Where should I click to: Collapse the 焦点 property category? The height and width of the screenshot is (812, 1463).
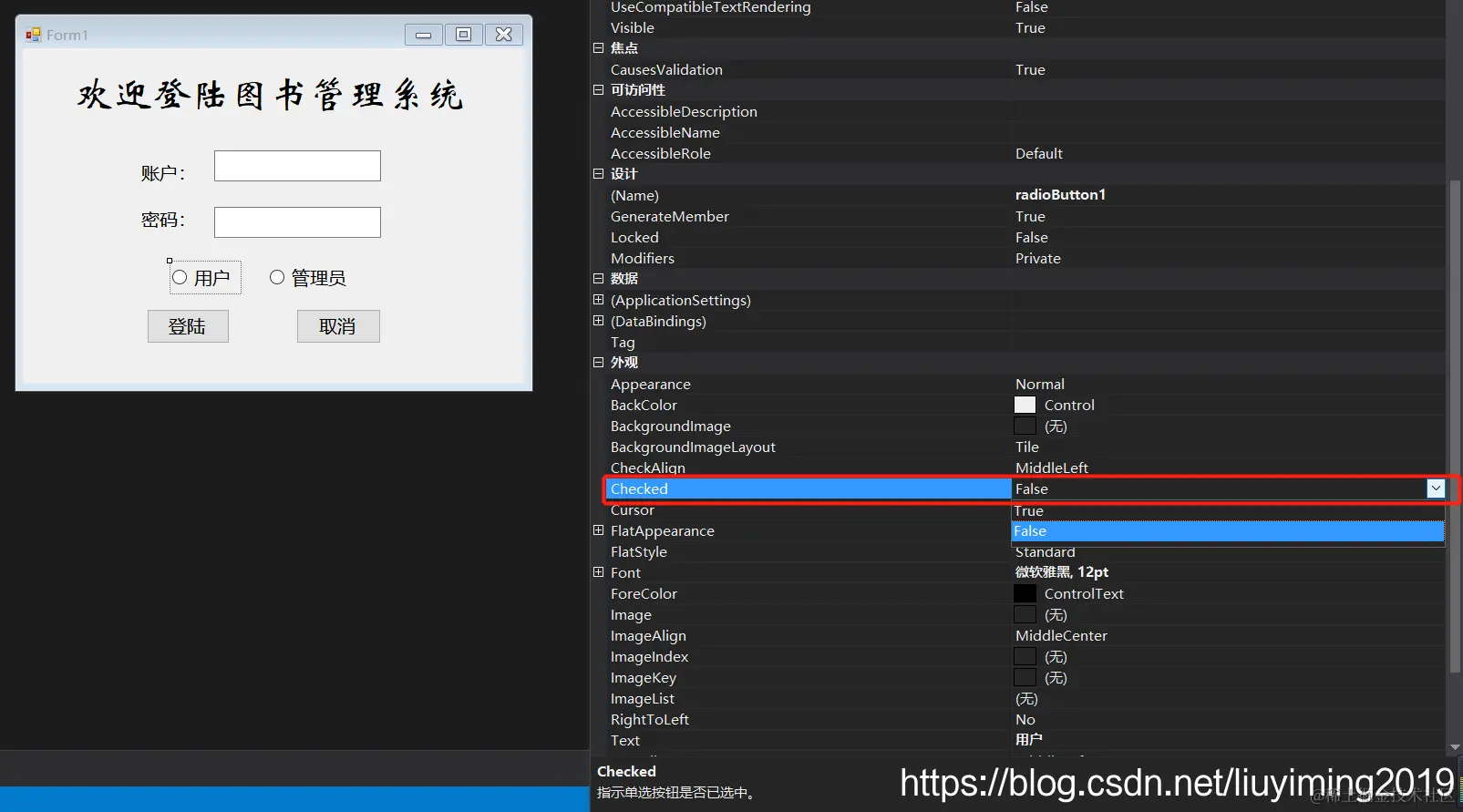coord(598,48)
